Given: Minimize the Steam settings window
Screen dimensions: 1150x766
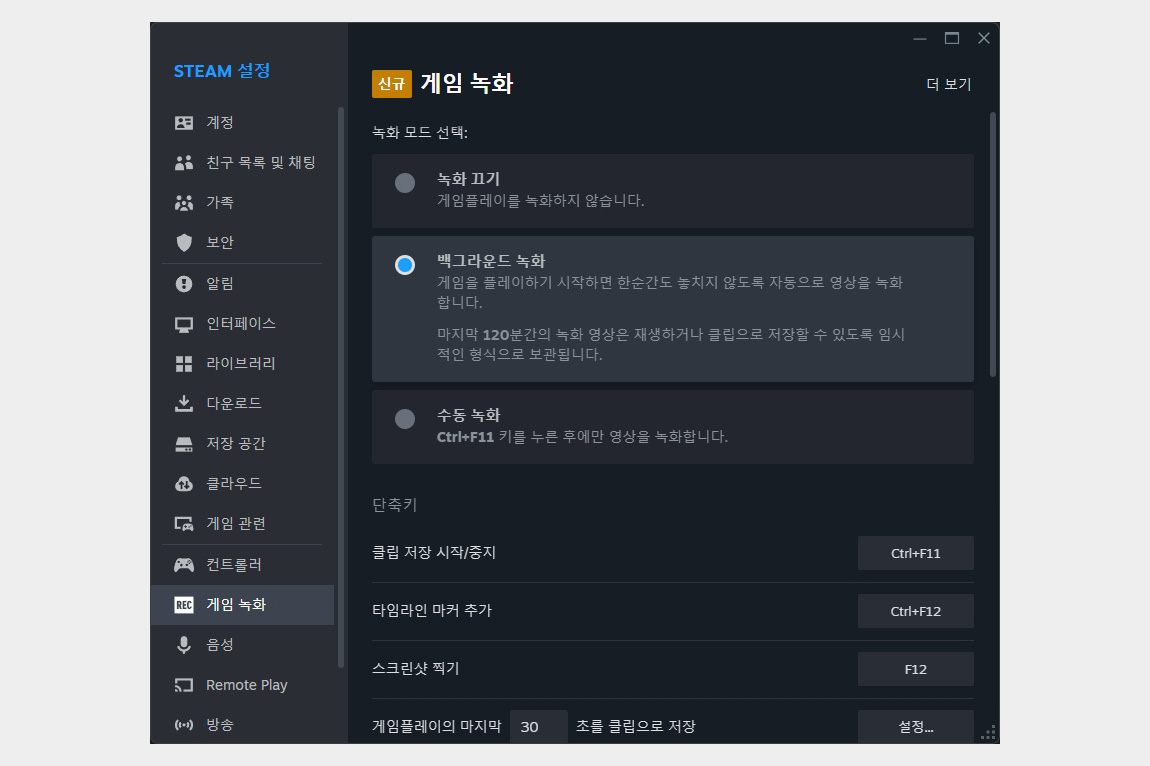Looking at the screenshot, I should [920, 38].
